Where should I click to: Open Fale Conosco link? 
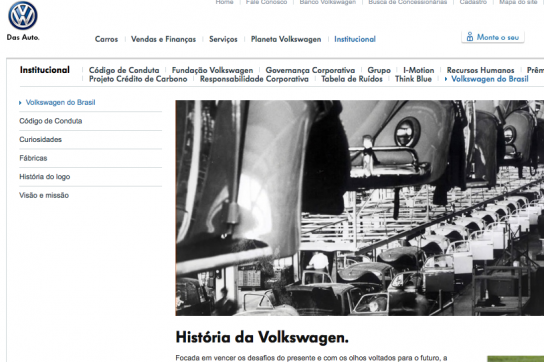pyautogui.click(x=266, y=2)
